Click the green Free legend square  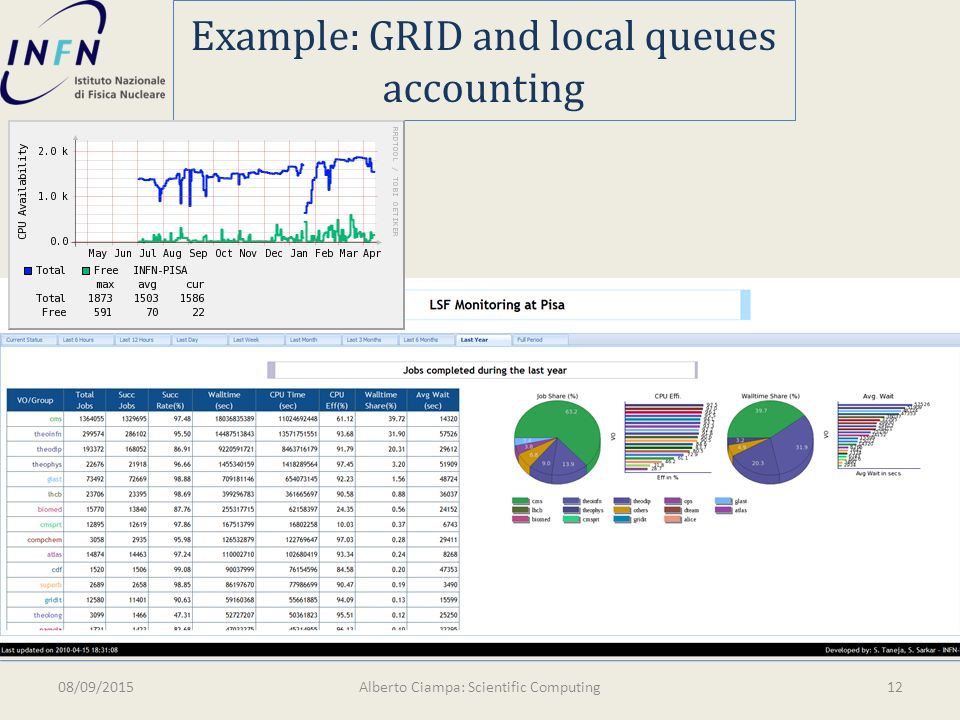coord(86,271)
